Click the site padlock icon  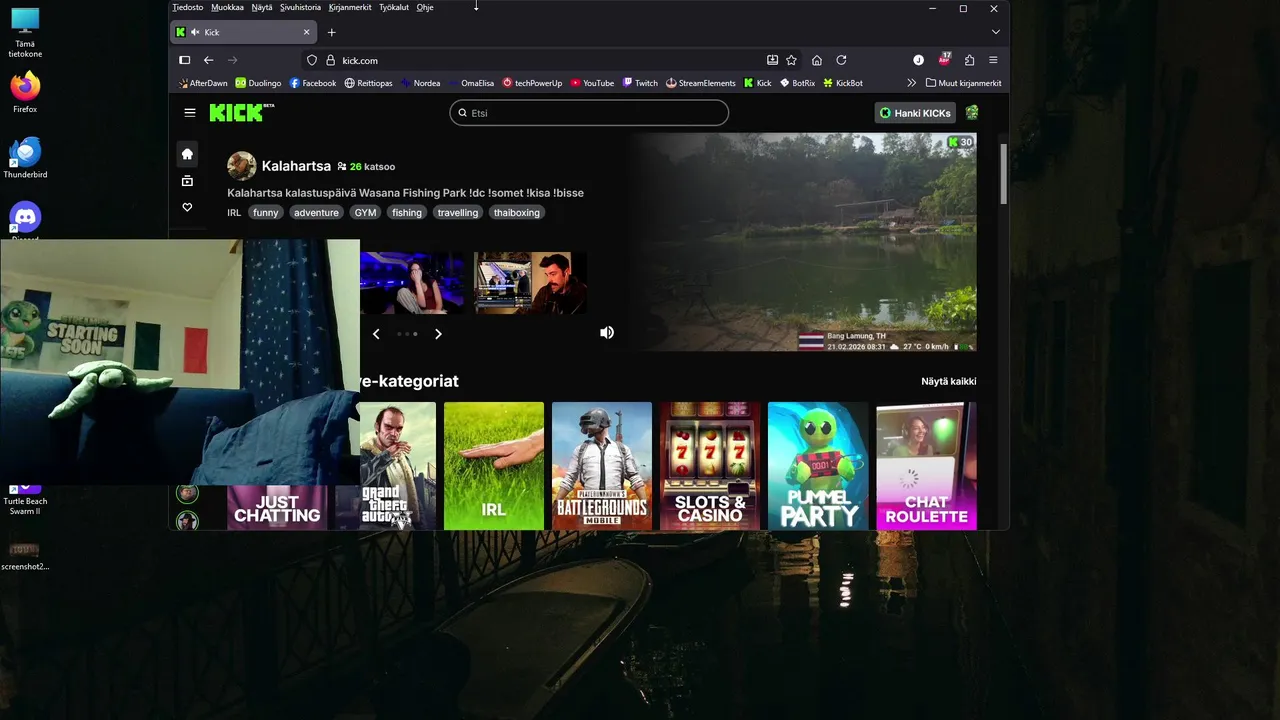coord(329,60)
